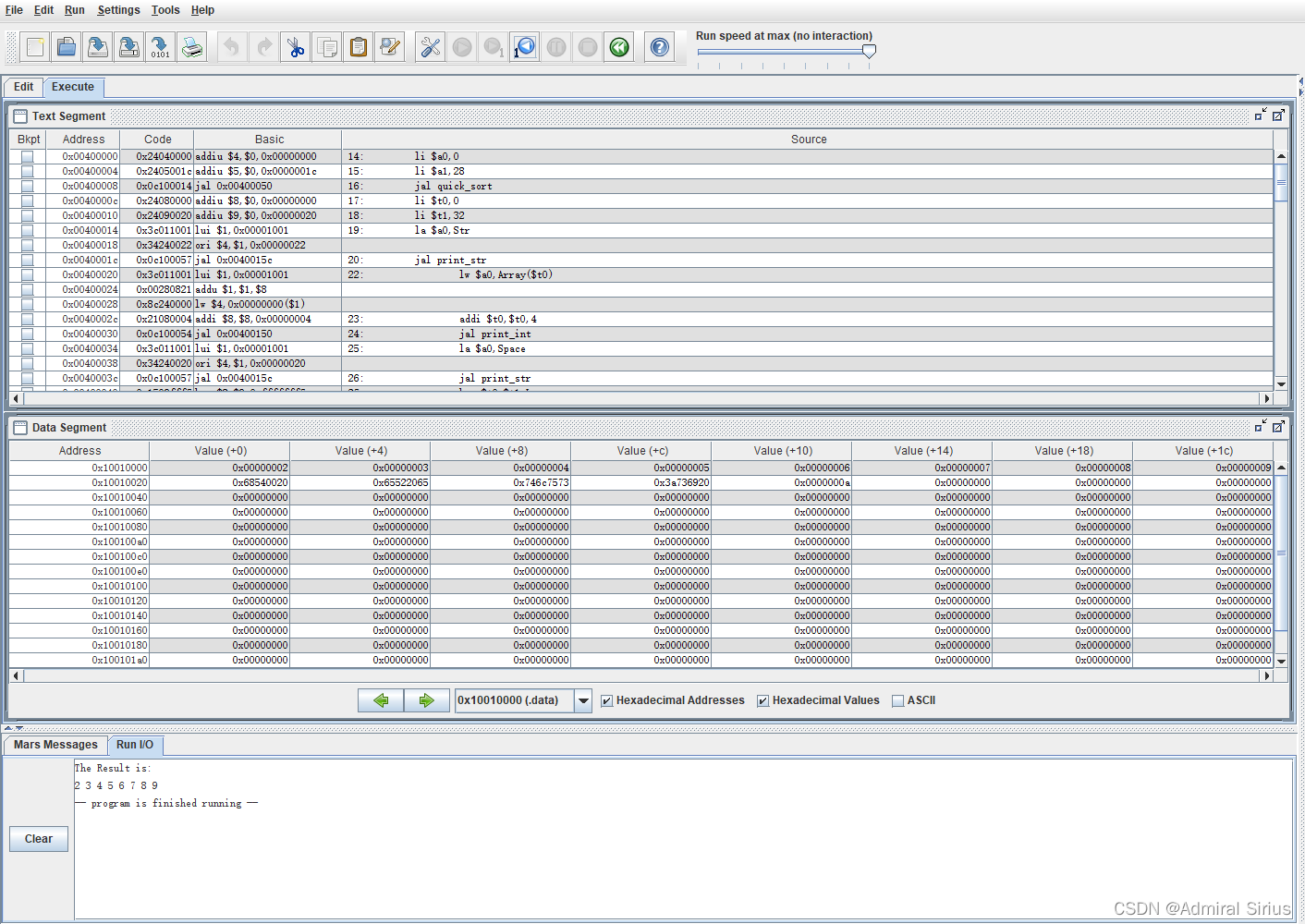Enable the ASCII display checkbox
The width and height of the screenshot is (1305, 924).
pos(897,700)
